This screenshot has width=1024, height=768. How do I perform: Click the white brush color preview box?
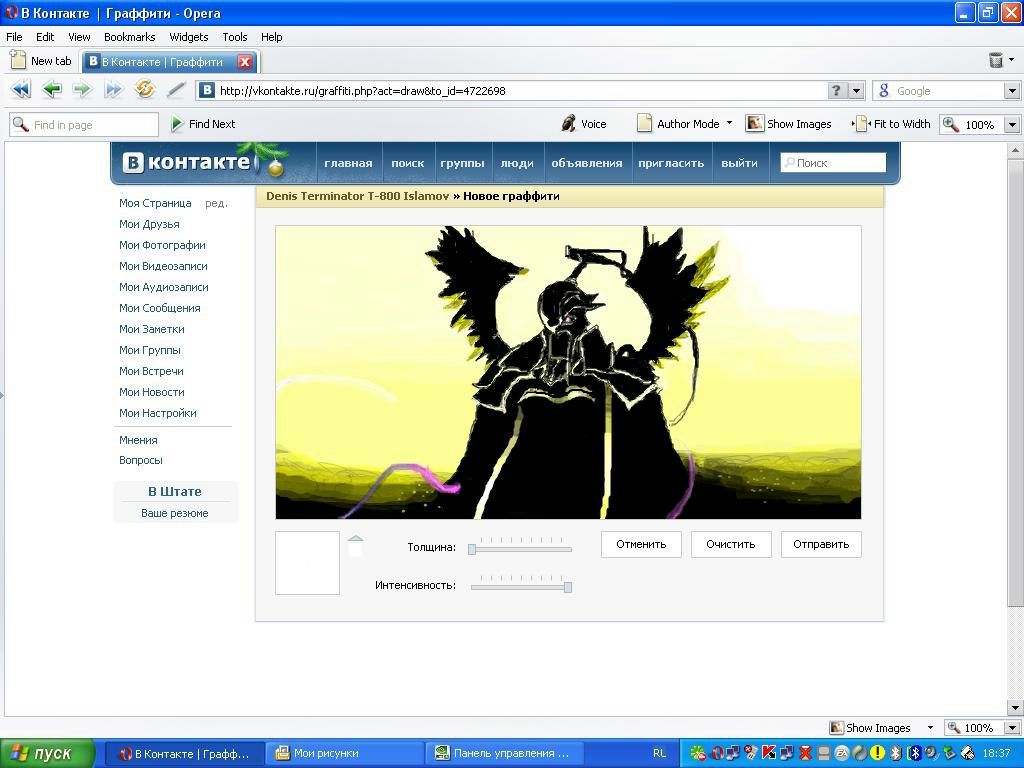point(307,563)
